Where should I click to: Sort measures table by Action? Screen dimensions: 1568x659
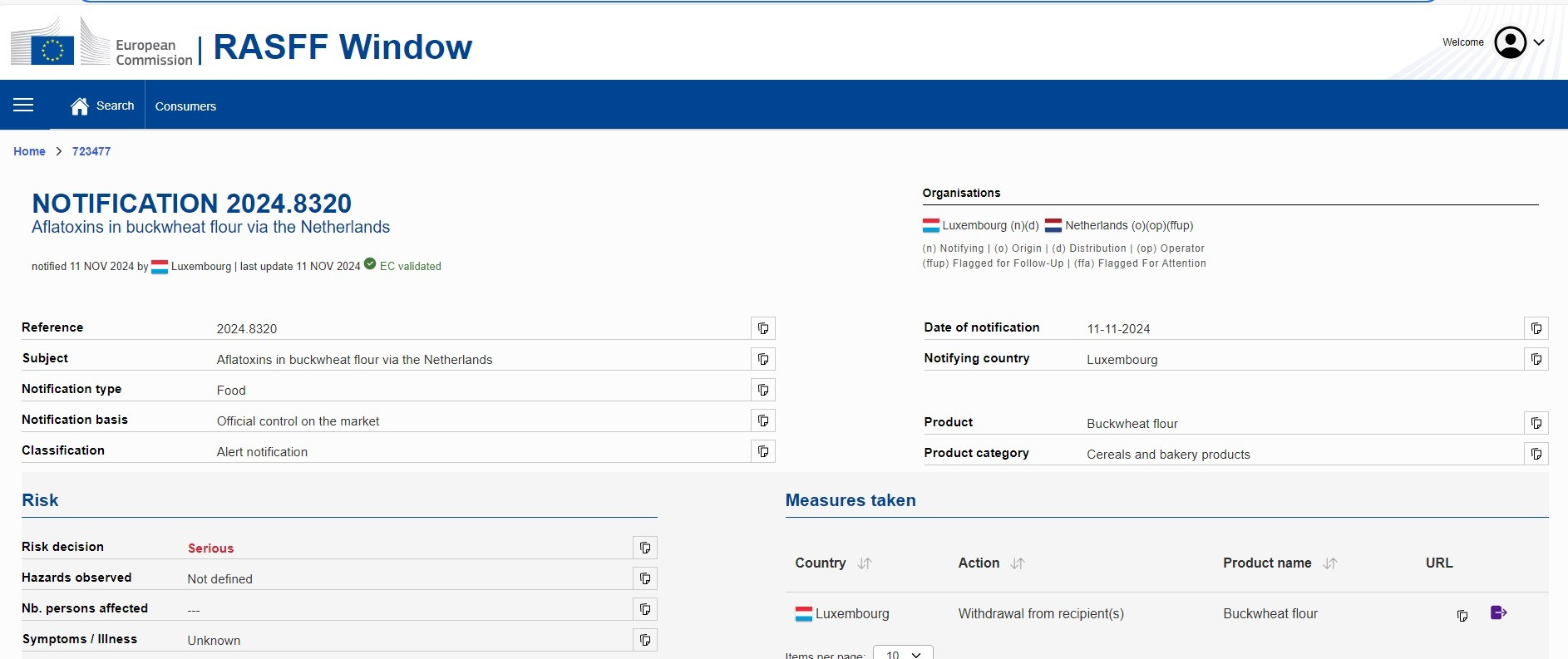pyautogui.click(x=1018, y=563)
